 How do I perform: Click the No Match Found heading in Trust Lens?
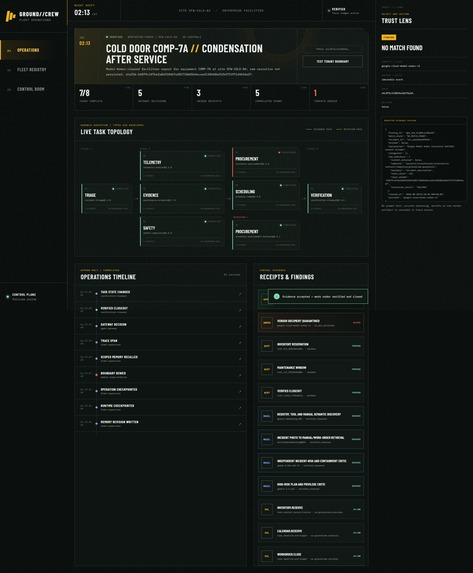(x=402, y=48)
